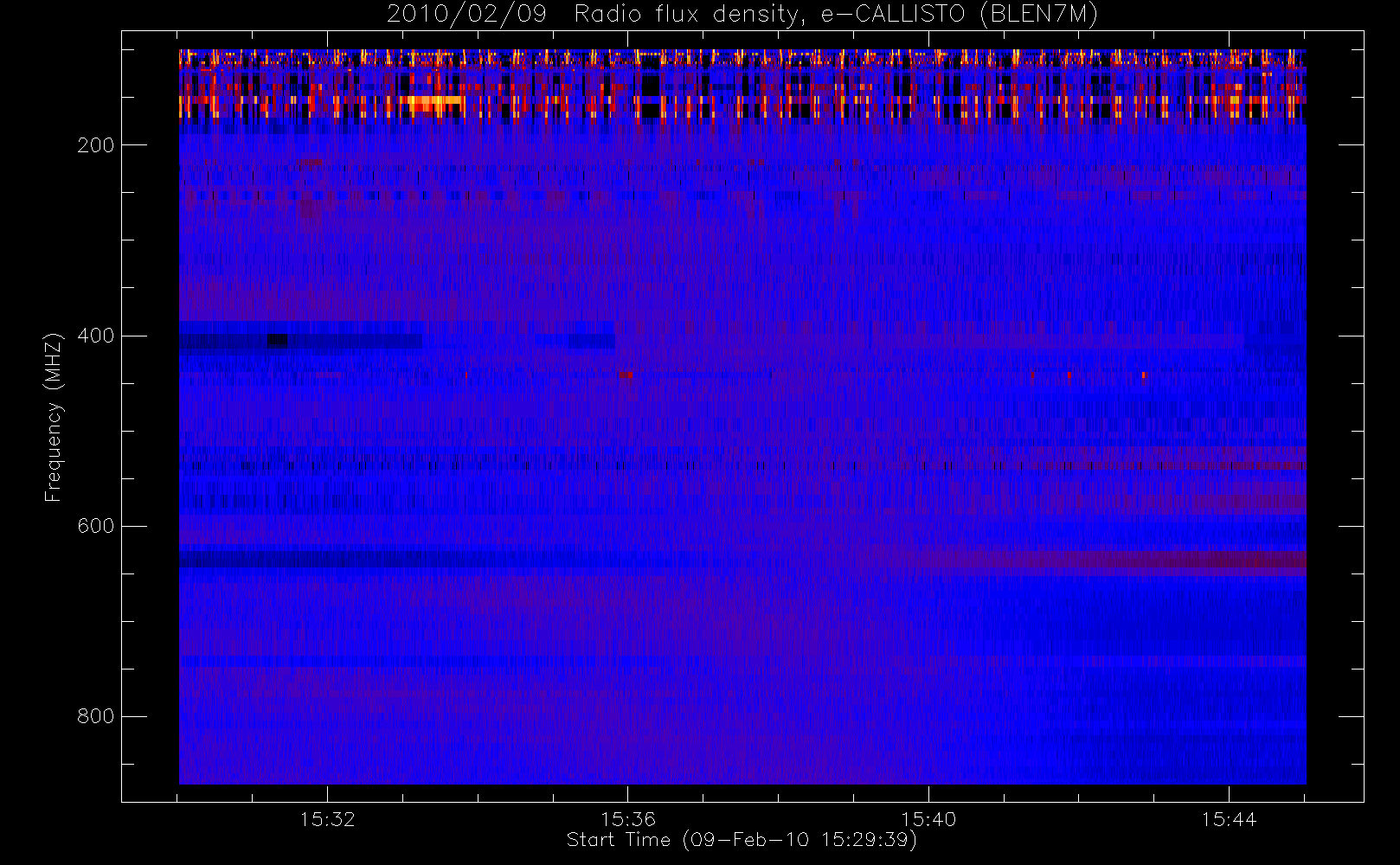Image resolution: width=1400 pixels, height=865 pixels.
Task: Click the 800 frequency tick label
Action: click(x=95, y=716)
